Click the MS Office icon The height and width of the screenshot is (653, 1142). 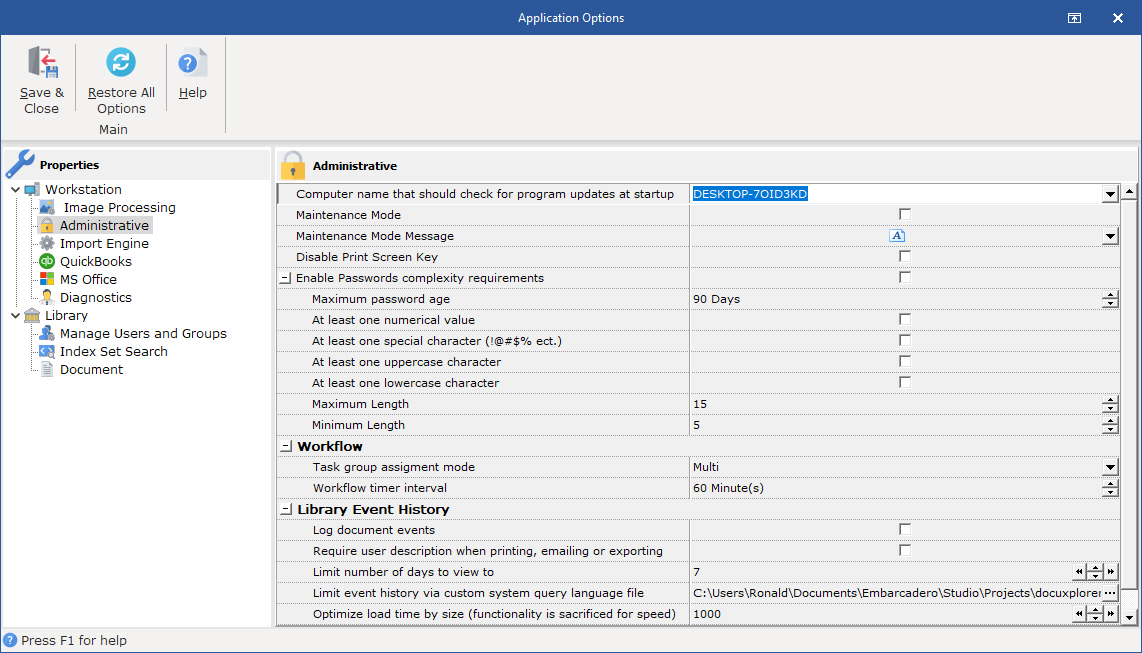(47, 280)
